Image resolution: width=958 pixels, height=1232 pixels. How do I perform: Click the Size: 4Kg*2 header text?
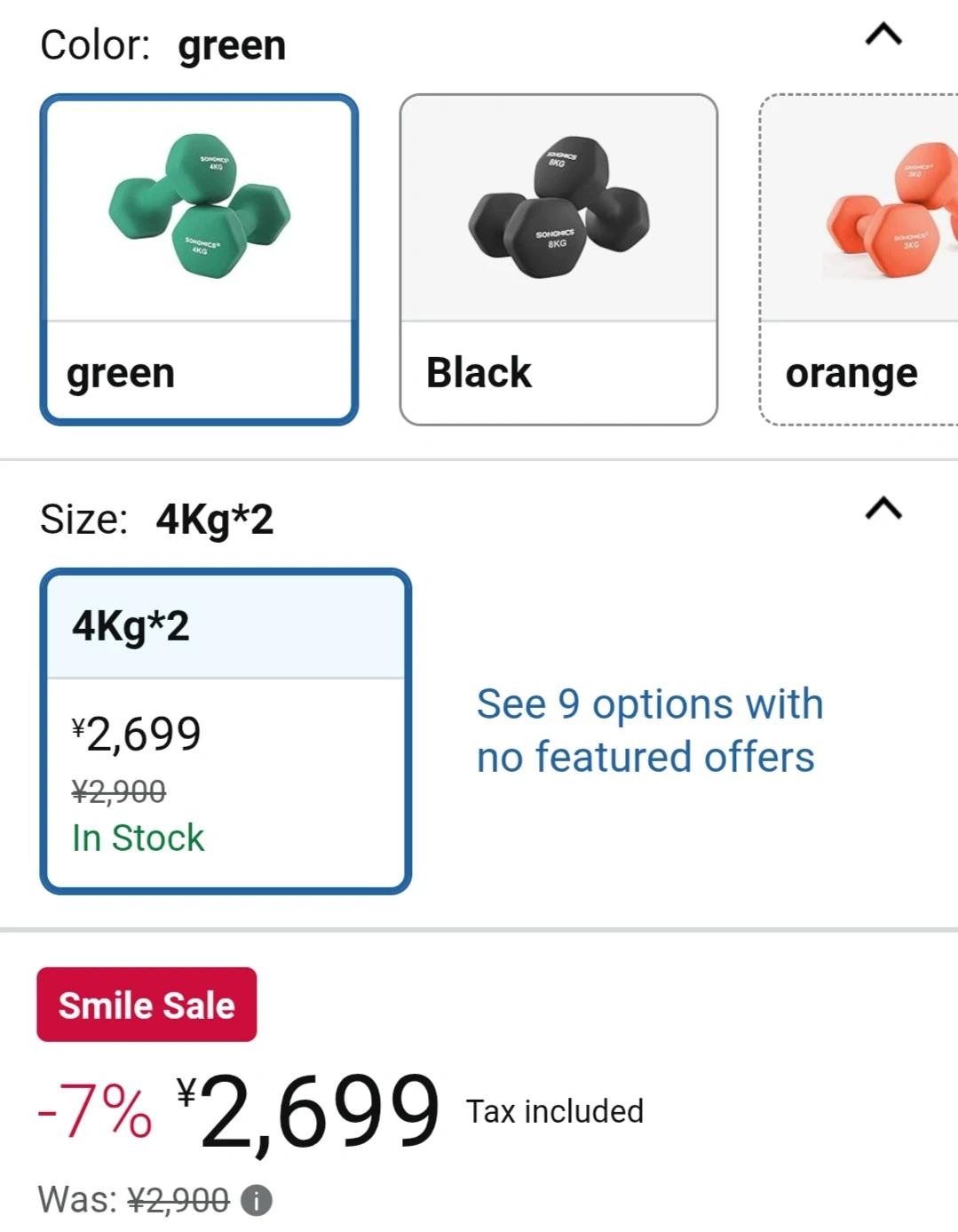(157, 520)
